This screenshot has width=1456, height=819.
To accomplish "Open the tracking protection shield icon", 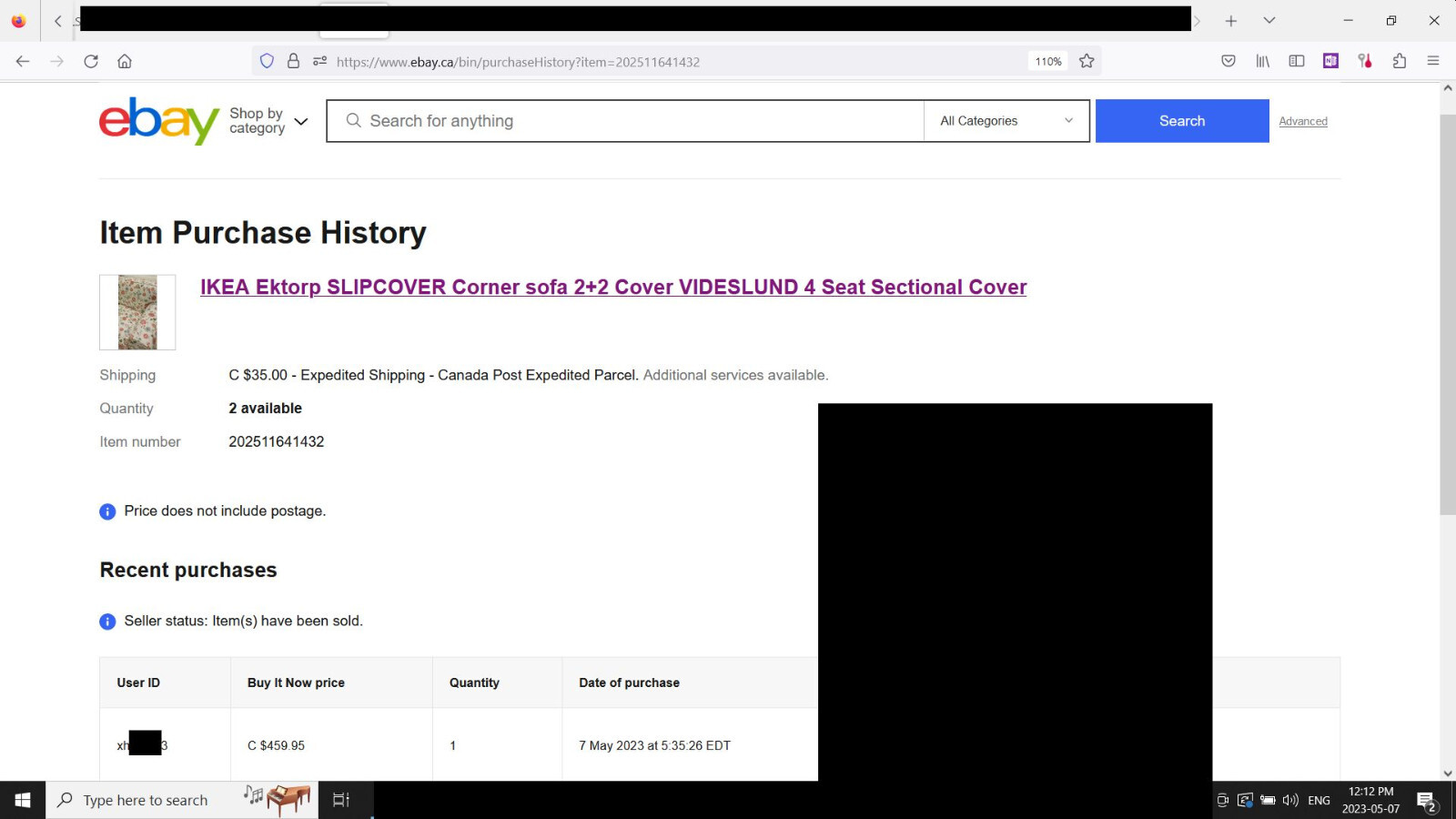I will [x=267, y=61].
